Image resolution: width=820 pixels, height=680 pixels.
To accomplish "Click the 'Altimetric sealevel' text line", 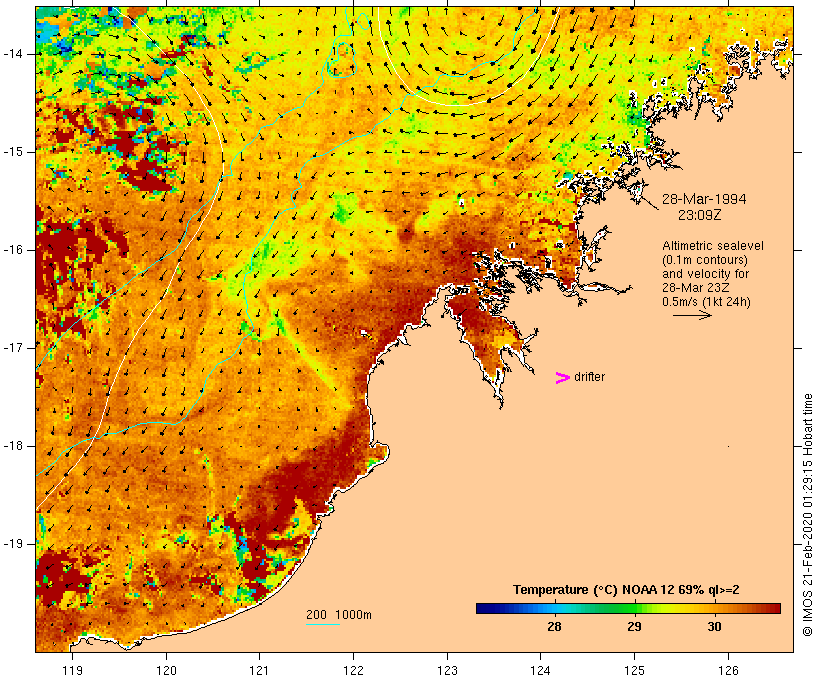I will (x=713, y=246).
